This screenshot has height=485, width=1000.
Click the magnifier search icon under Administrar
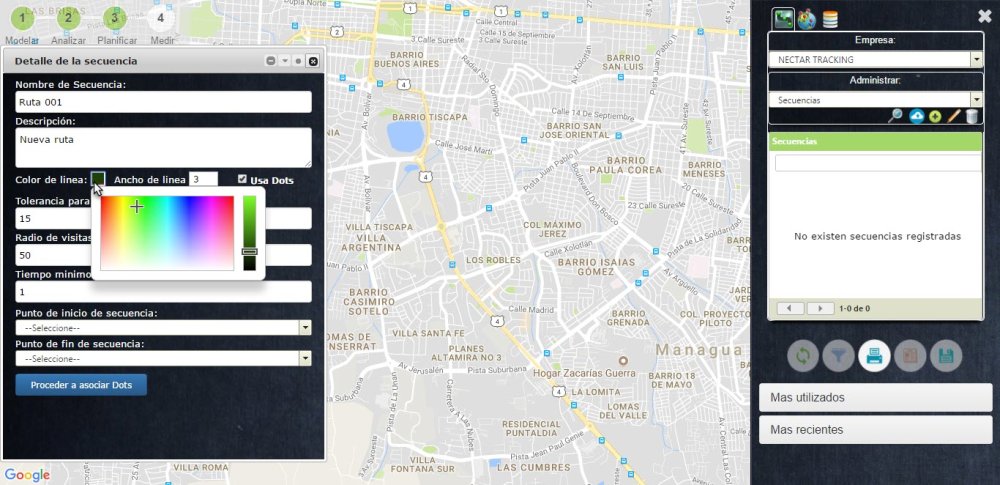click(895, 116)
